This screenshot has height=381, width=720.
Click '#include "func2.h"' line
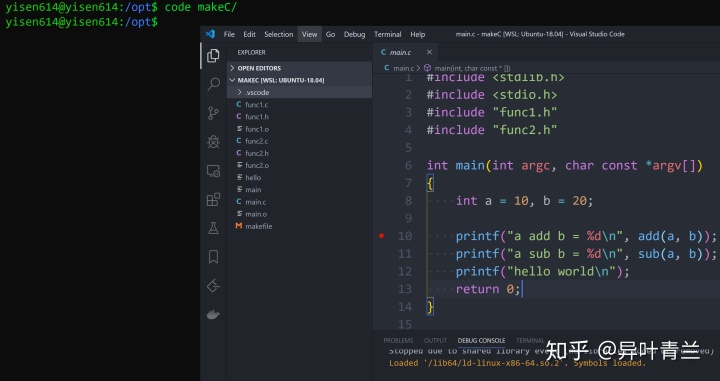tap(492, 130)
